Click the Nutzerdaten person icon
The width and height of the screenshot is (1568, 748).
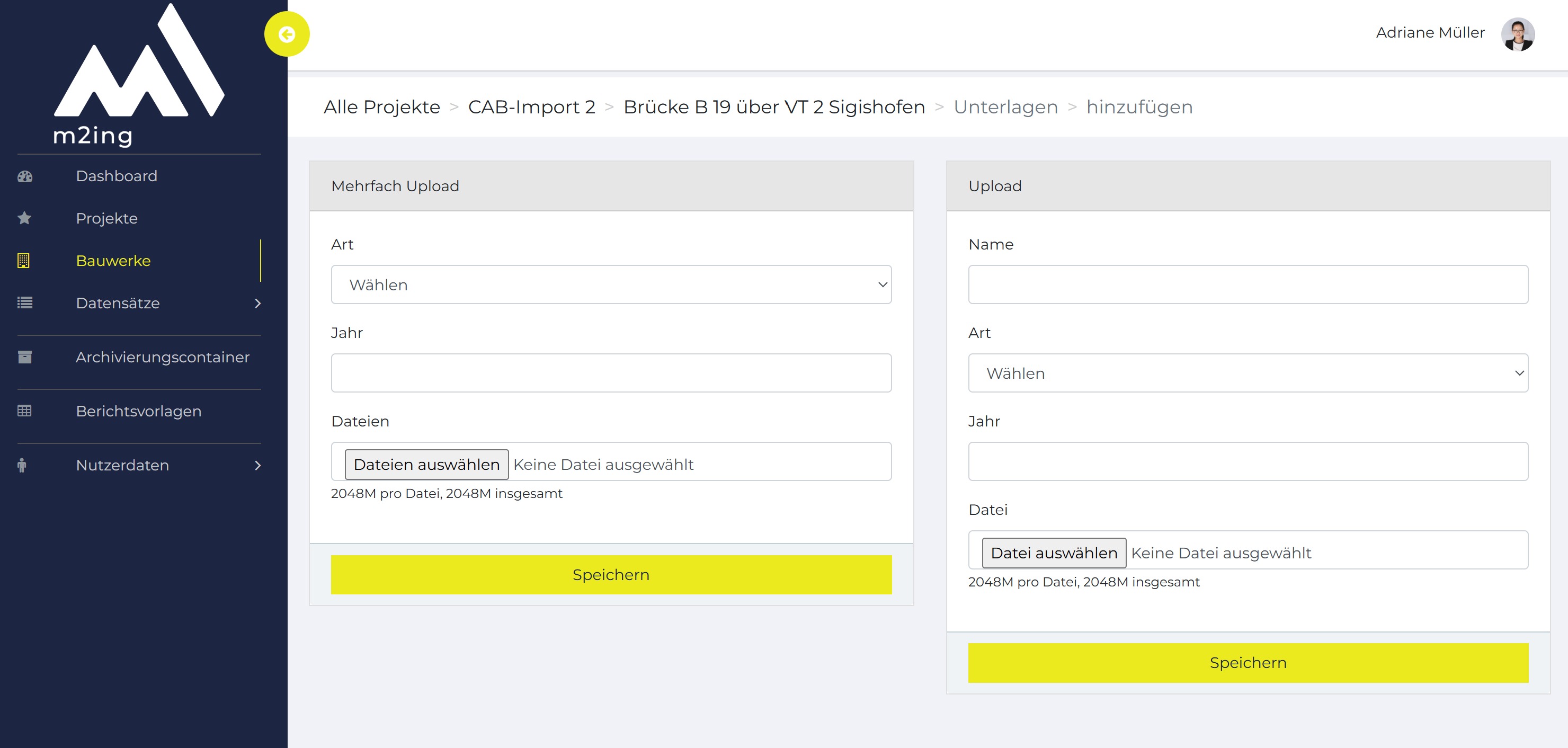(22, 465)
